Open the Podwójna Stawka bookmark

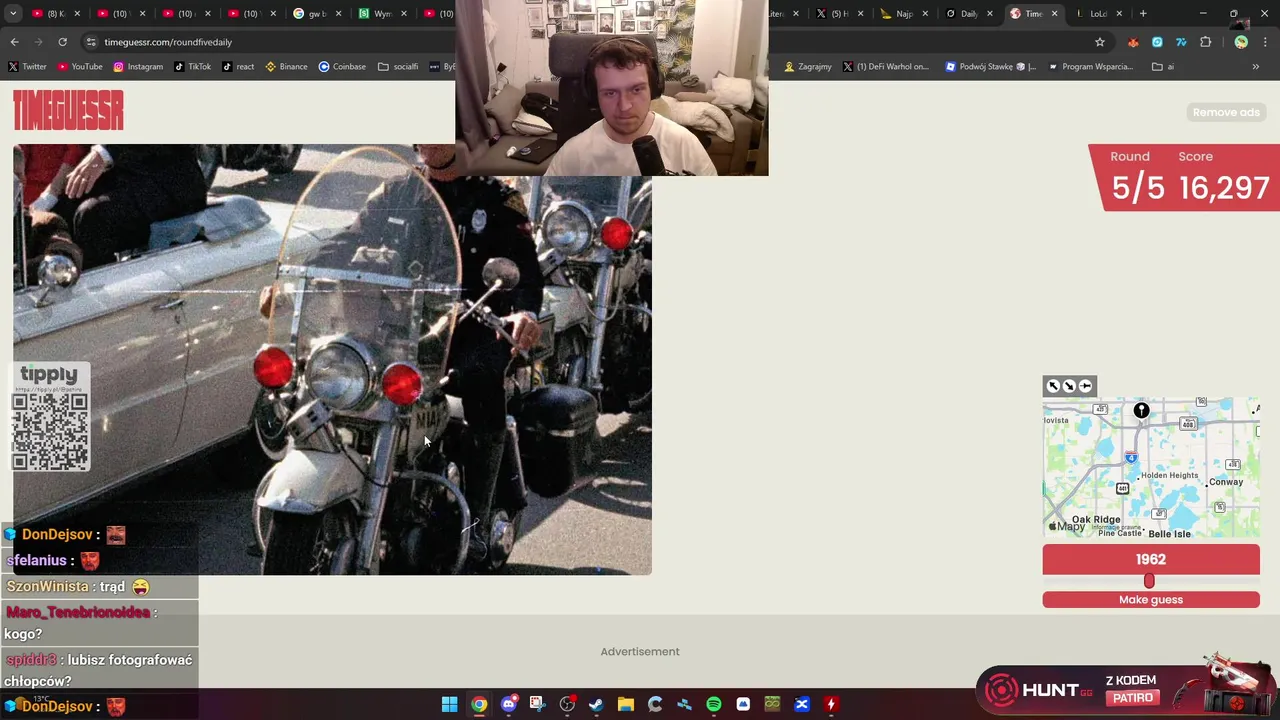(992, 67)
